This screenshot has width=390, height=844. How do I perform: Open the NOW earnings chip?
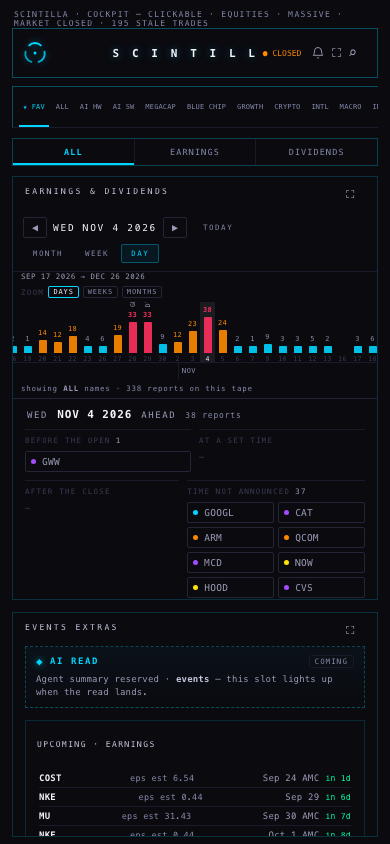coord(321,562)
